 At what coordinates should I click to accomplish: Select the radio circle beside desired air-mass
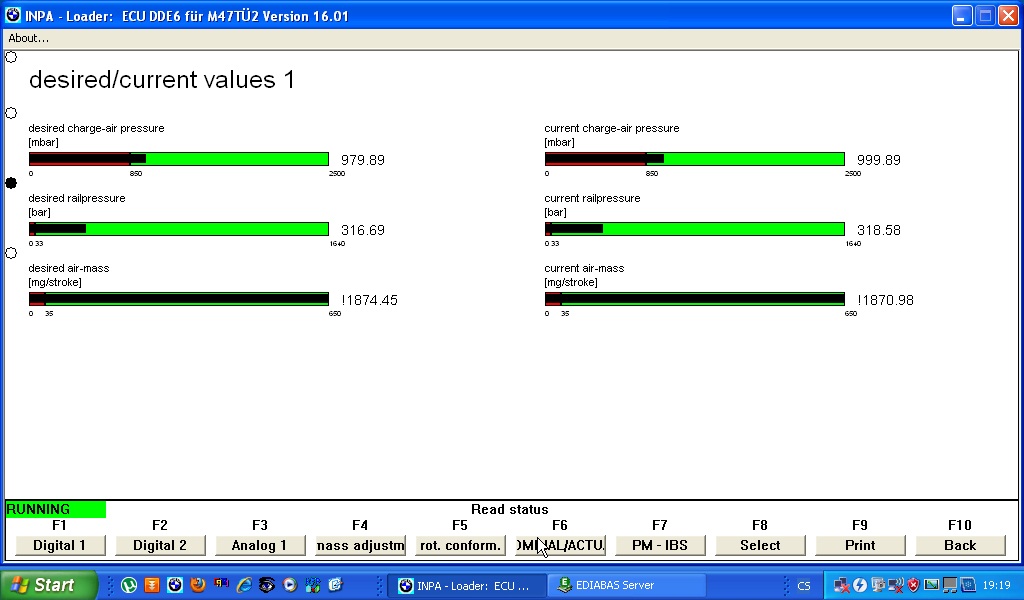click(x=11, y=253)
